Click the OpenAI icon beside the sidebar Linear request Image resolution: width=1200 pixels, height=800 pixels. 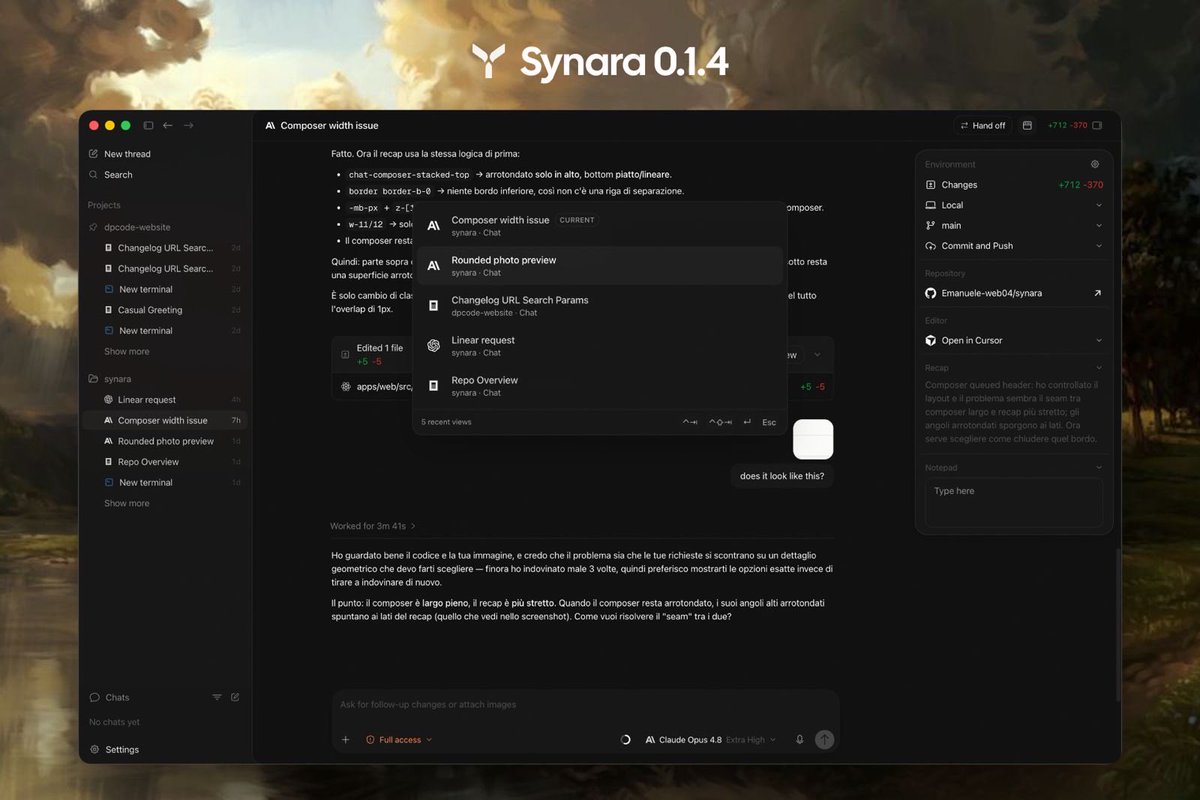[x=109, y=400]
